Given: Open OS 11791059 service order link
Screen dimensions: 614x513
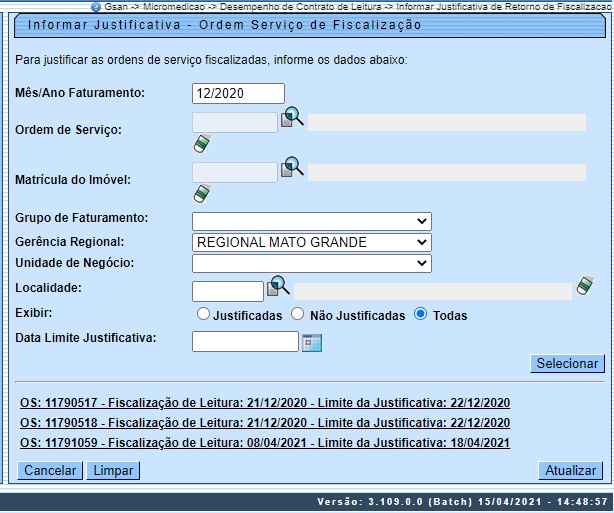Looking at the screenshot, I should point(265,443).
